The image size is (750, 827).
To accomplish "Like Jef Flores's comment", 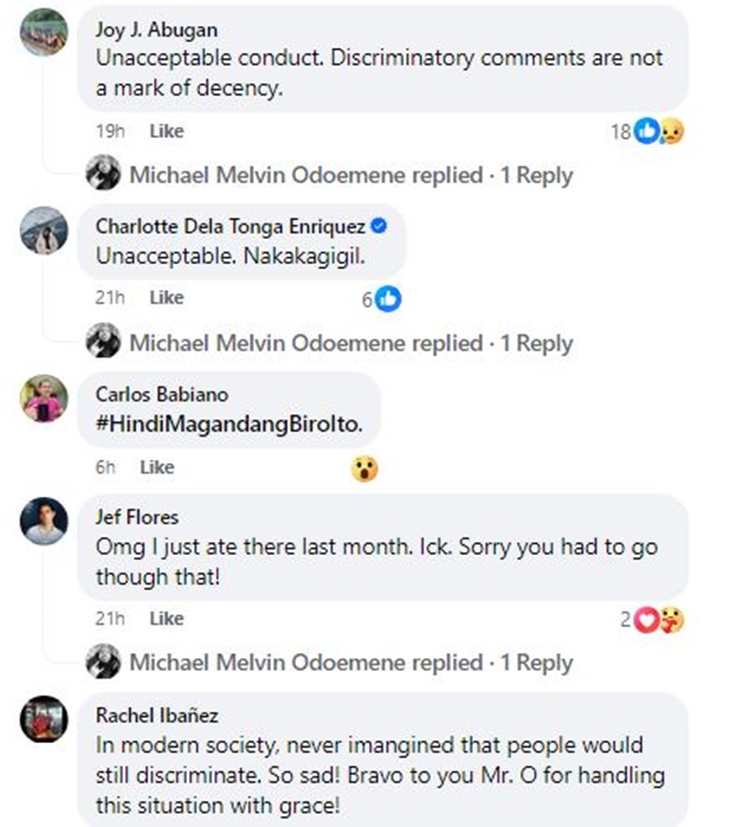I will click(x=166, y=619).
